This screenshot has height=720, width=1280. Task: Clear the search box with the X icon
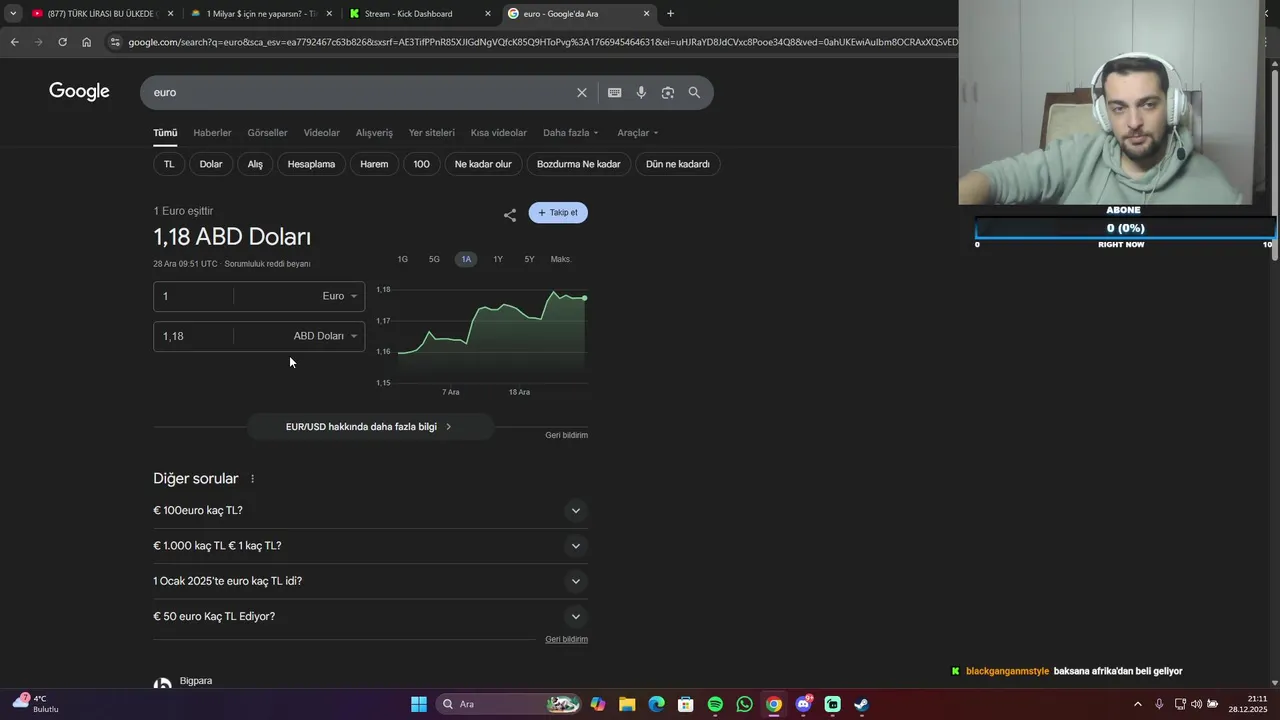[582, 93]
